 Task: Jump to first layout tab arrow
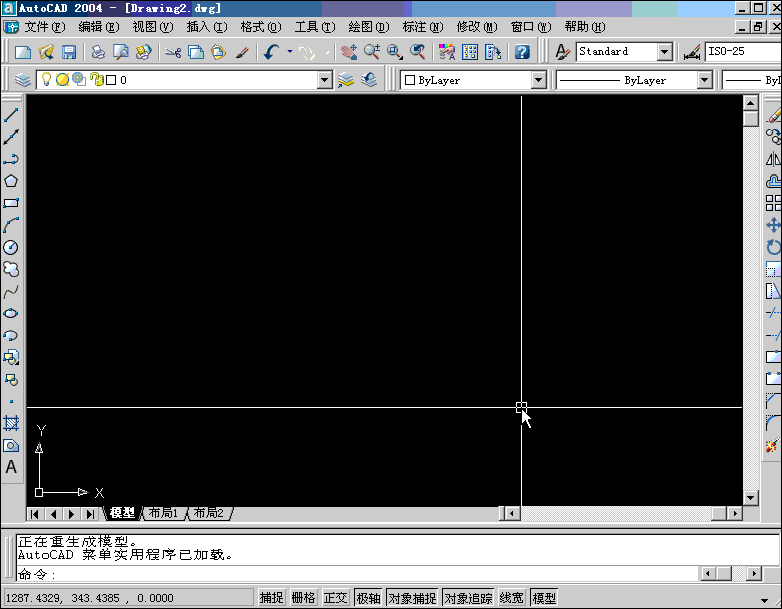[34, 514]
